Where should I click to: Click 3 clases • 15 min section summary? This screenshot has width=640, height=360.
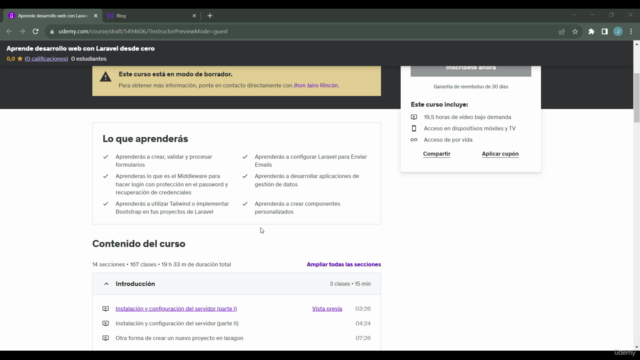350,284
